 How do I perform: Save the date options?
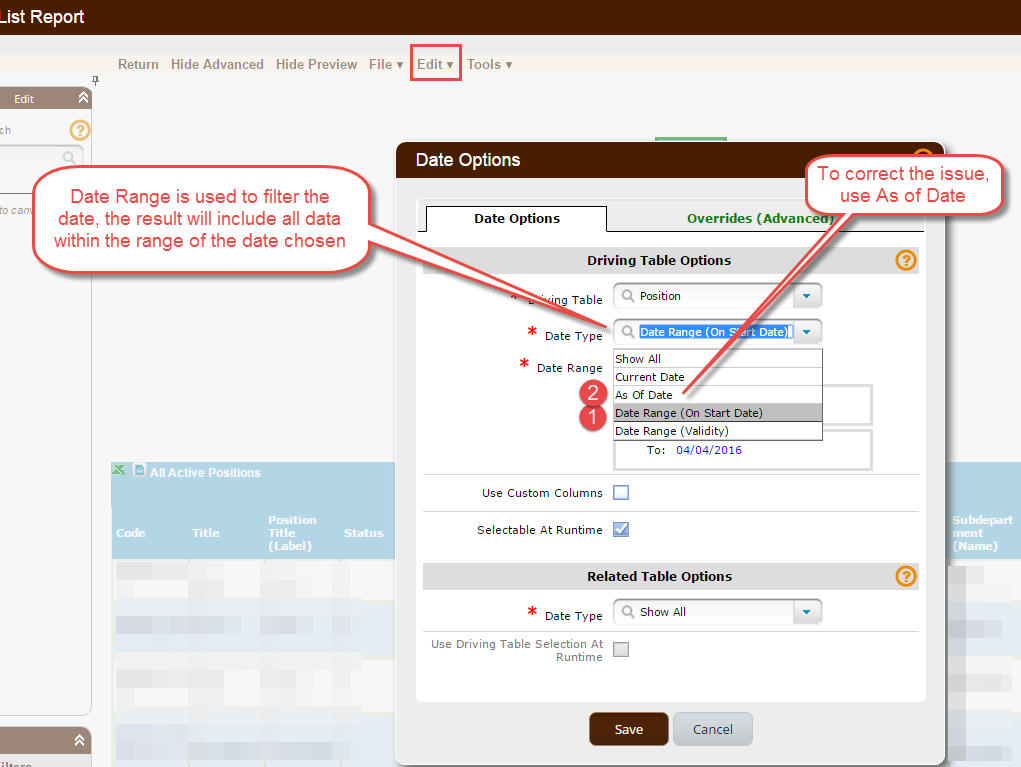[628, 729]
